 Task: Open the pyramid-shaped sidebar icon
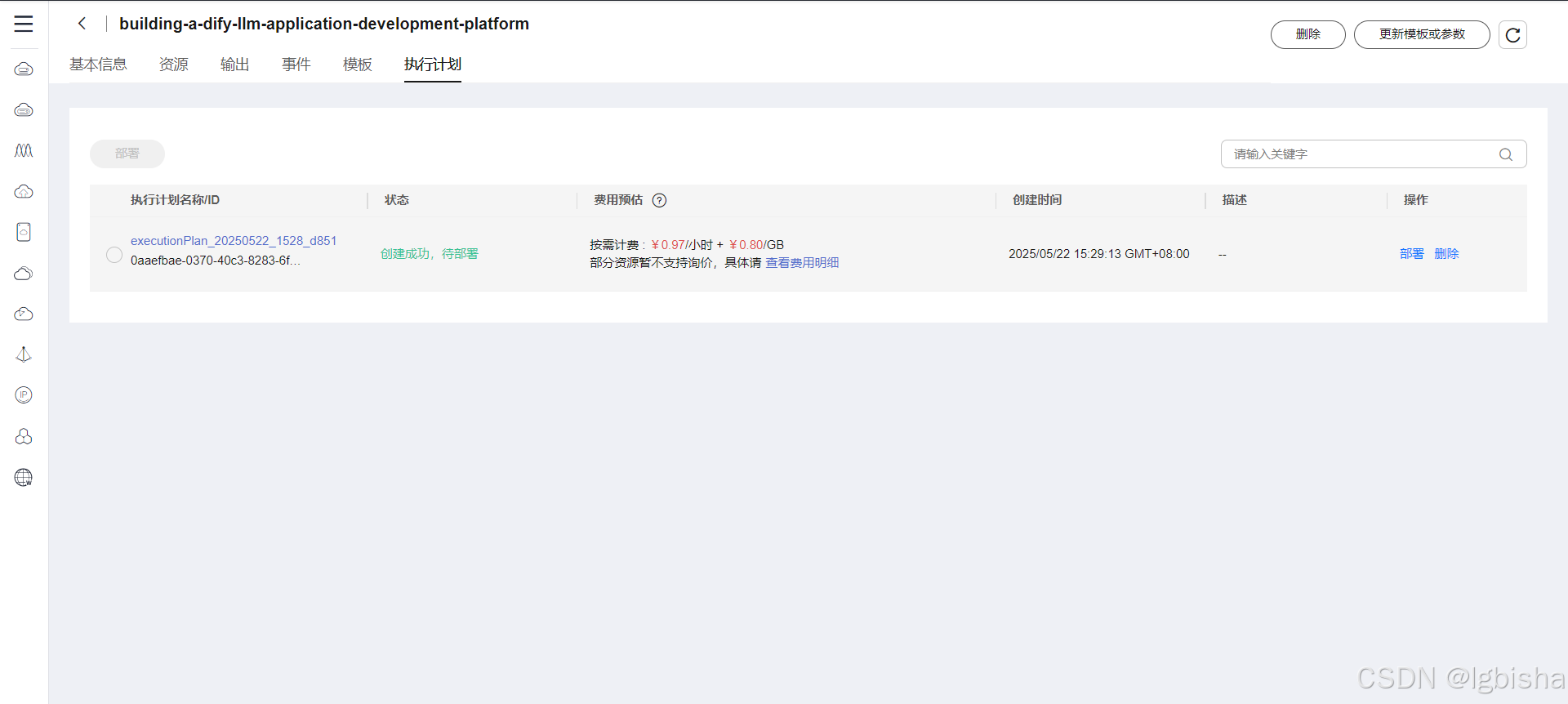[24, 354]
